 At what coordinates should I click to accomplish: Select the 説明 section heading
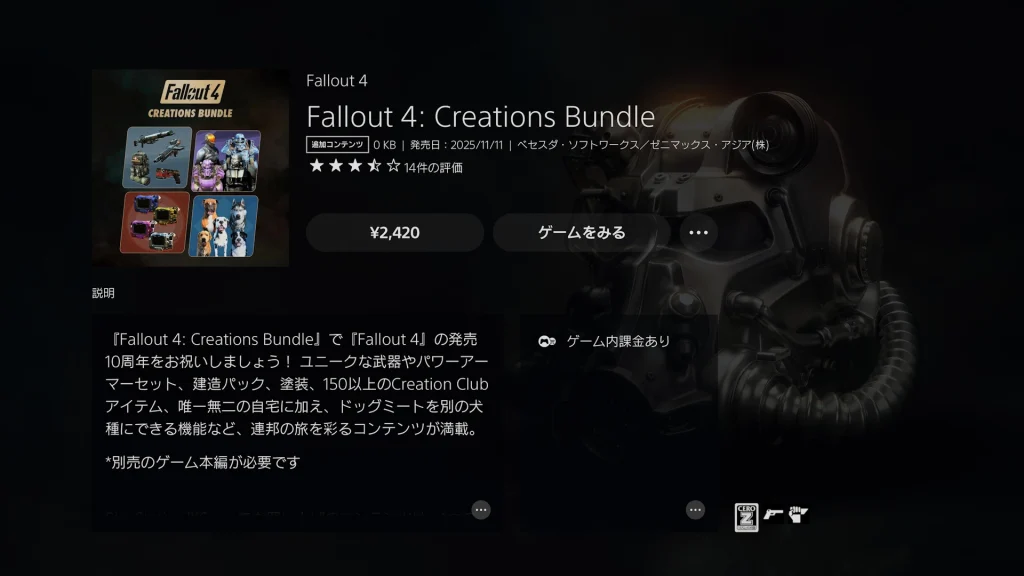(x=103, y=293)
